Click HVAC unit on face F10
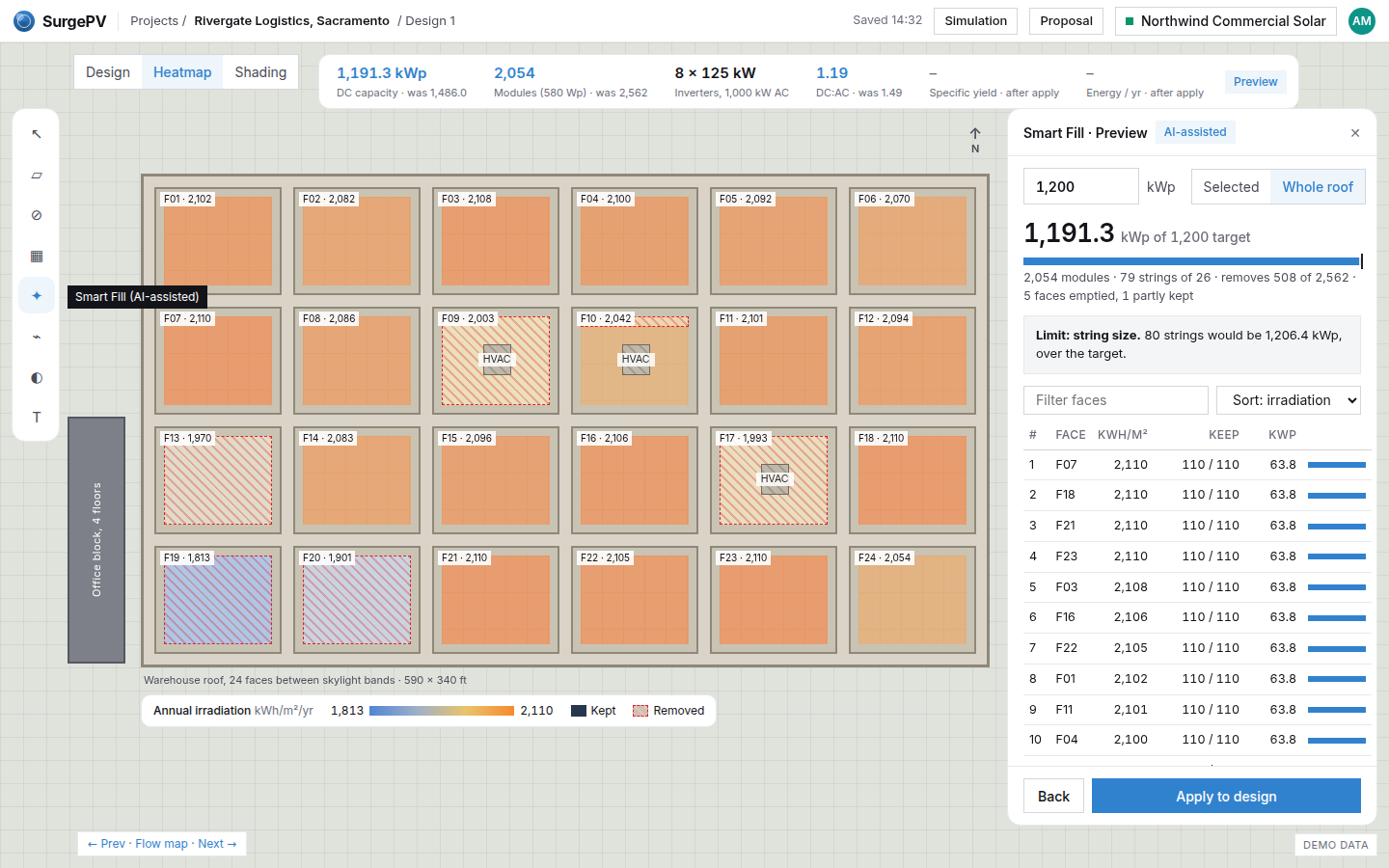This screenshot has height=868, width=1389. (636, 359)
